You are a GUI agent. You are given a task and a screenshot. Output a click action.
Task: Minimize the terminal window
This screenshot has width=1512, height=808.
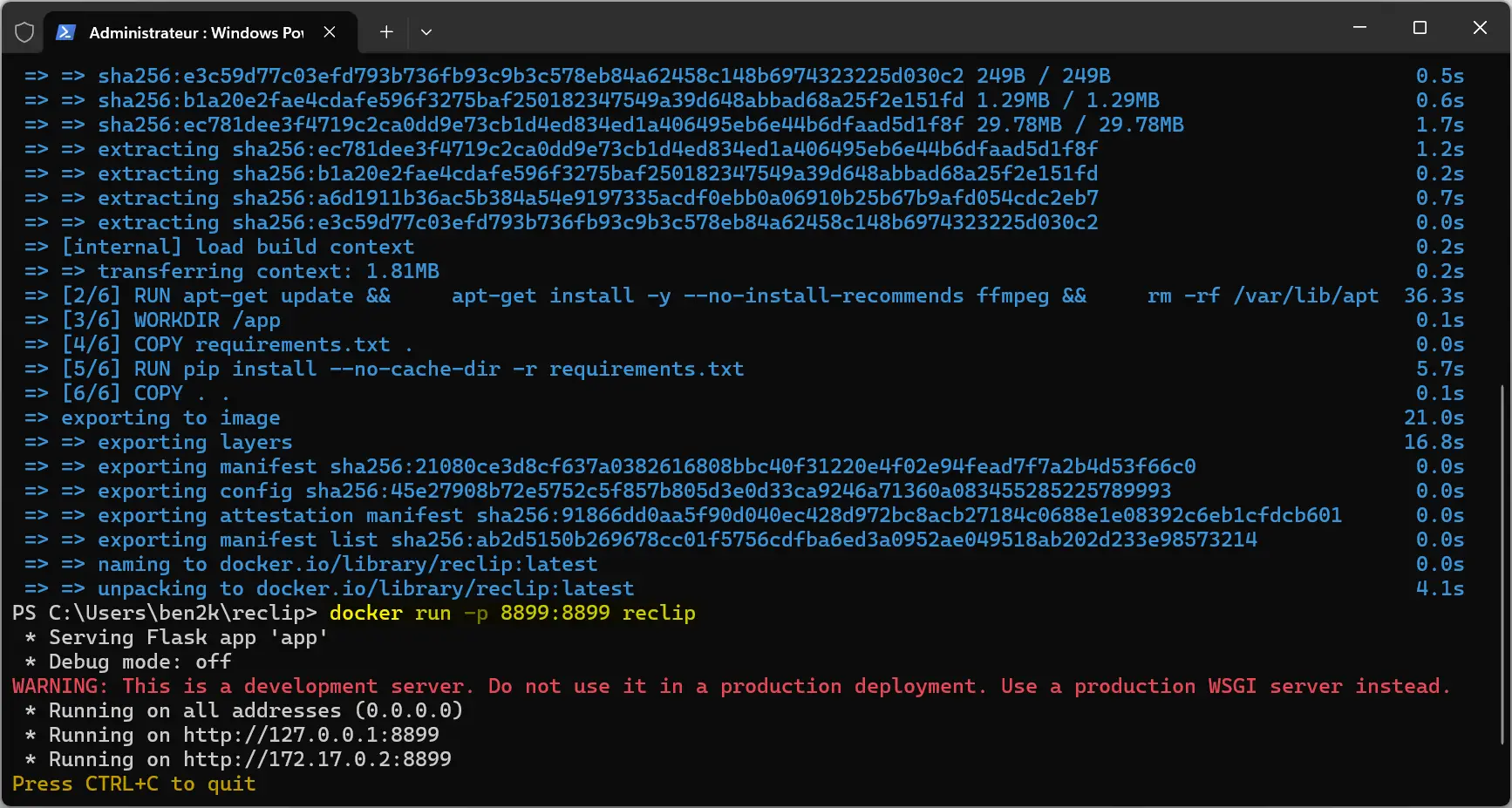[x=1359, y=28]
